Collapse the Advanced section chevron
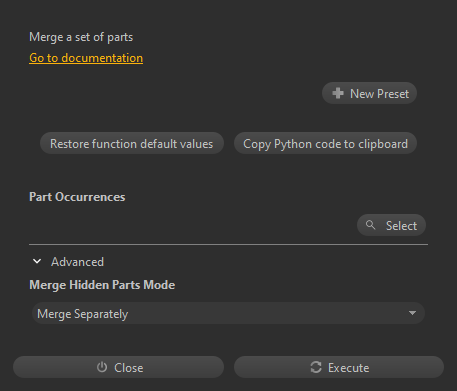This screenshot has width=457, height=391. pos(37,262)
